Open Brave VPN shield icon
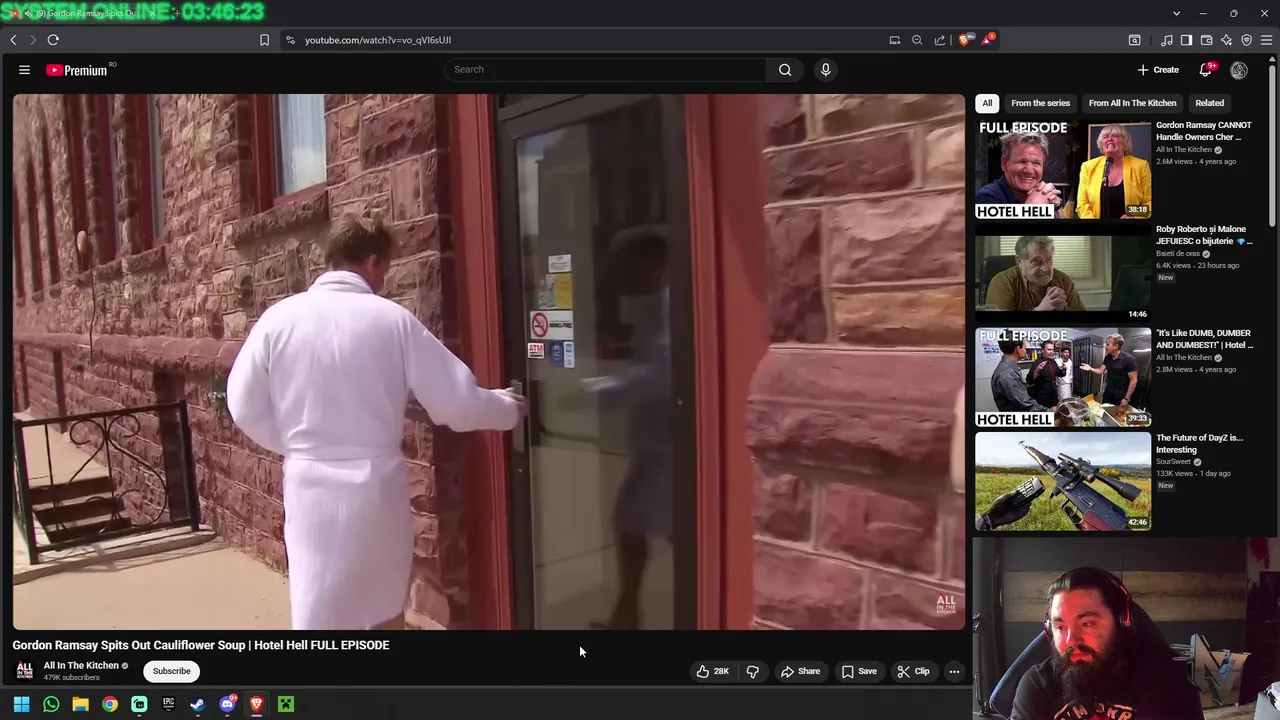 point(1247,40)
